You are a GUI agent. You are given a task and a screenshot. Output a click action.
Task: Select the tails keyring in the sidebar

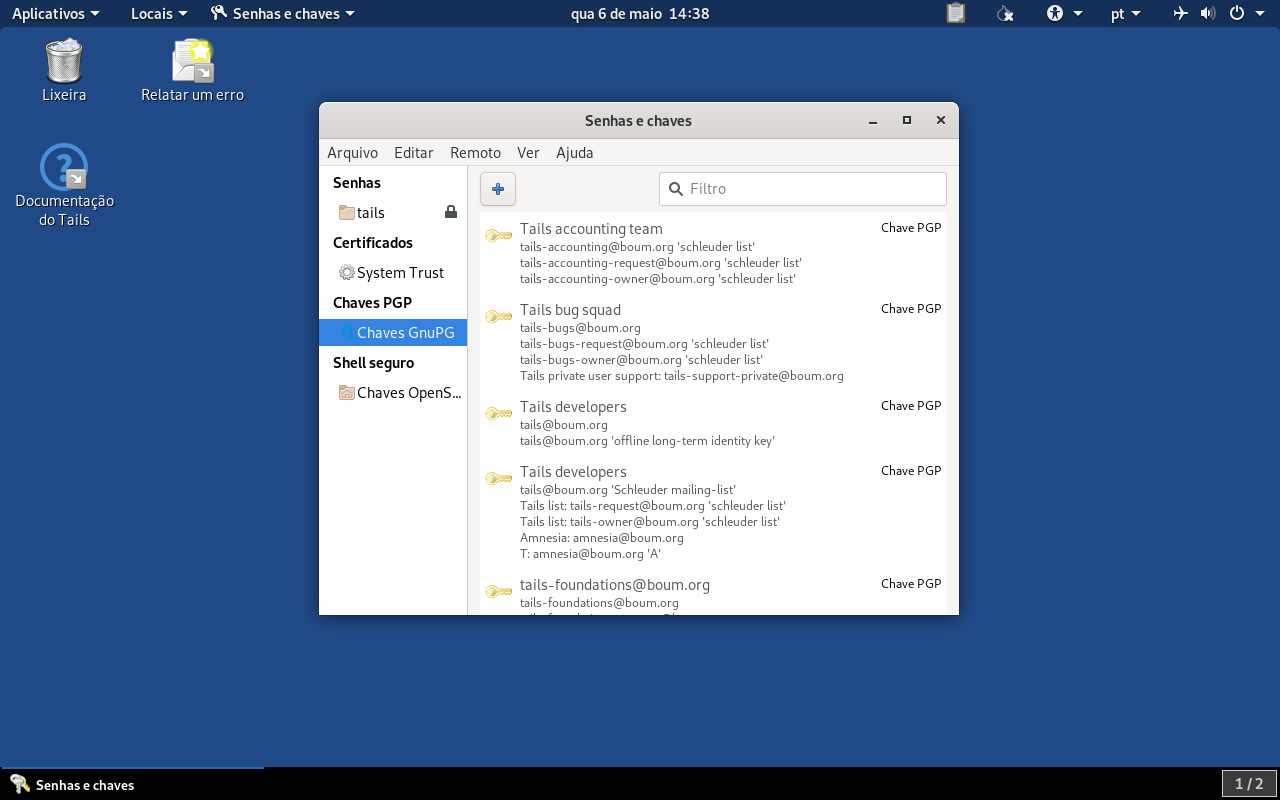click(393, 213)
